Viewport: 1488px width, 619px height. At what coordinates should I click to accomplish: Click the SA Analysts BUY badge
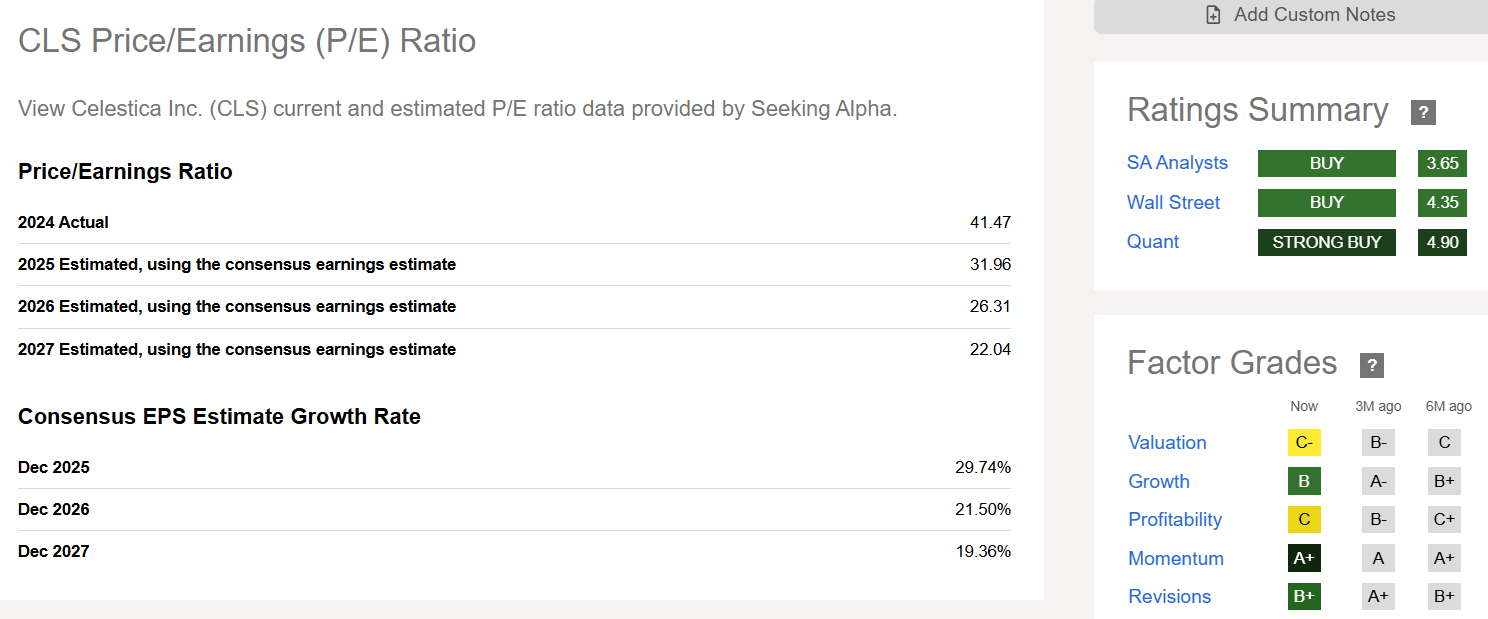point(1326,163)
